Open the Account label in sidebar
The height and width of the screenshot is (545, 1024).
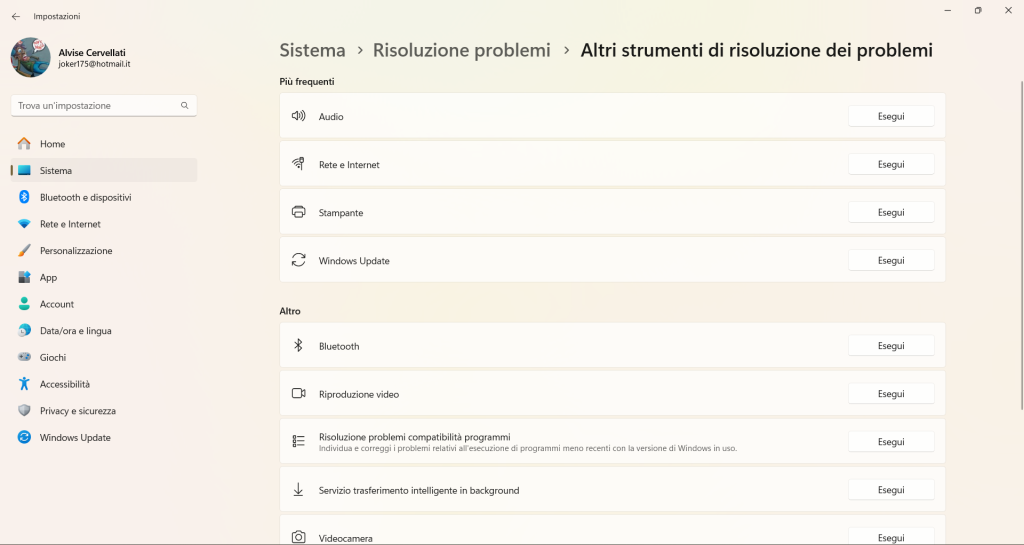click(x=57, y=304)
